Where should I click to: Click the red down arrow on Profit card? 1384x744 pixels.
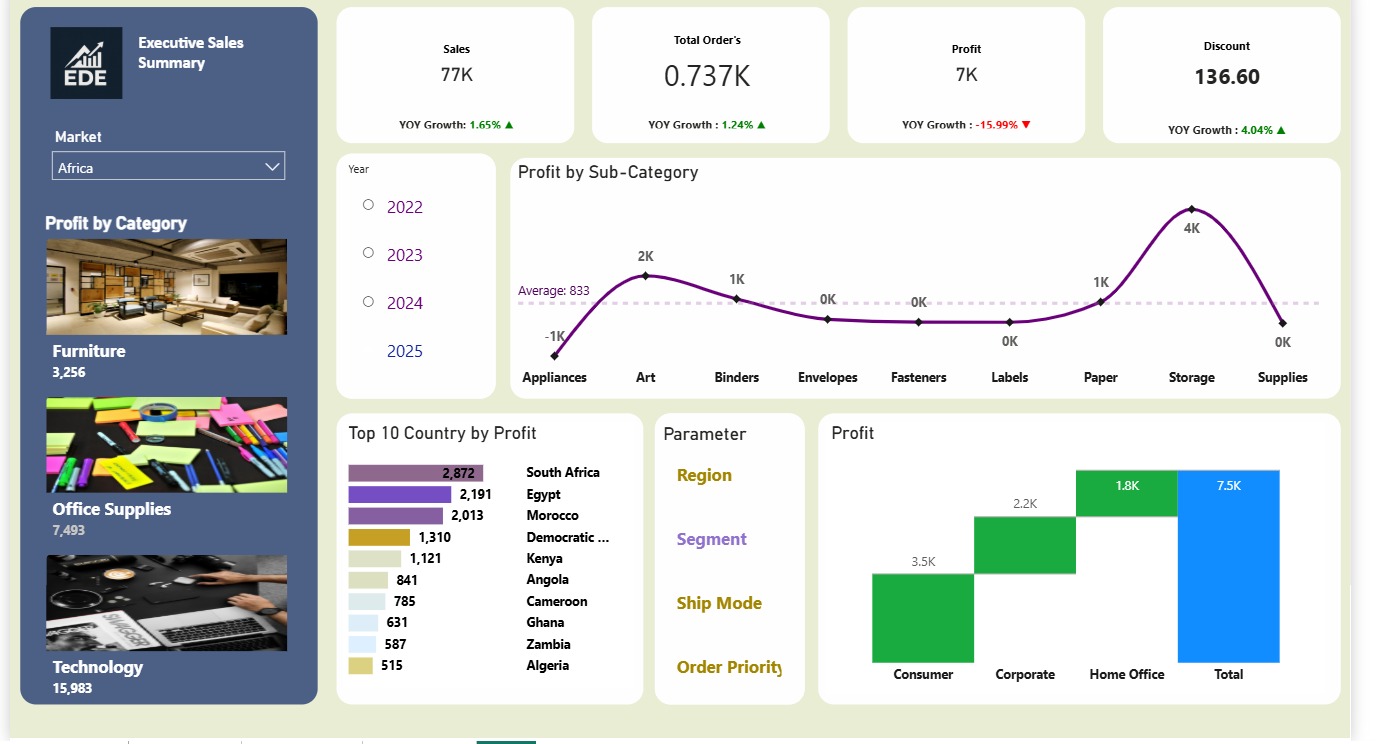click(1026, 125)
